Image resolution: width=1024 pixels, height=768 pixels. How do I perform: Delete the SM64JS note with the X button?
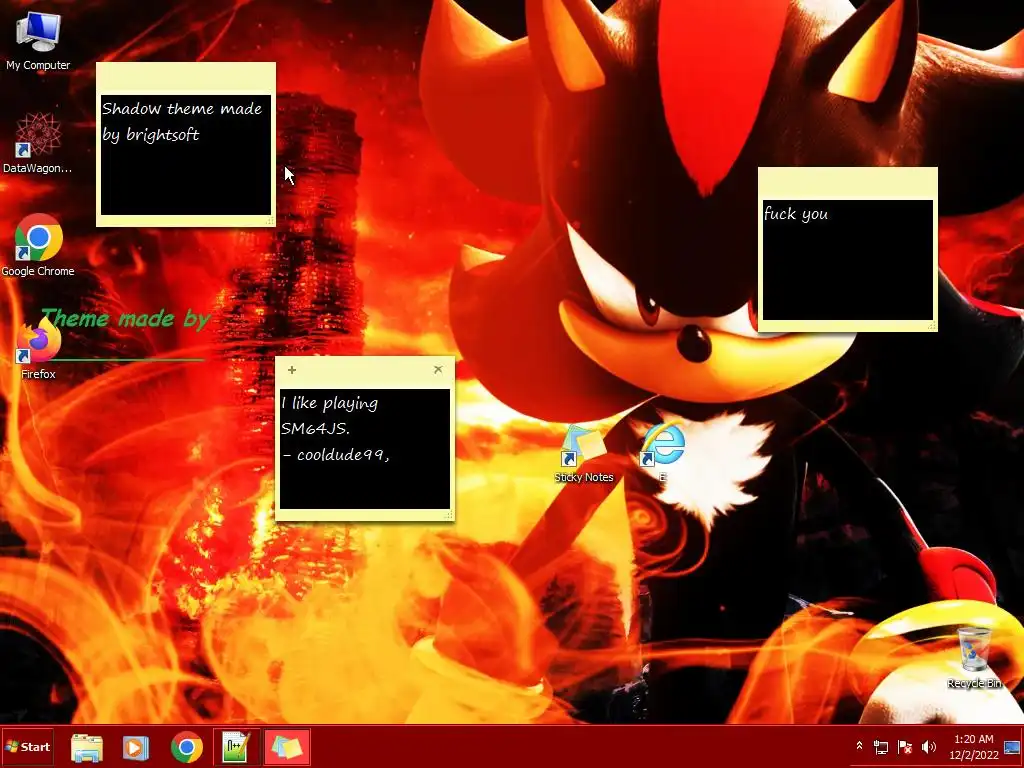click(x=438, y=370)
